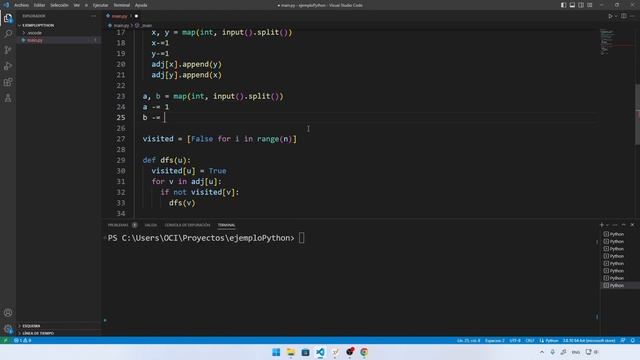The height and width of the screenshot is (360, 640).
Task: Split the editor to the right
Action: click(x=624, y=16)
